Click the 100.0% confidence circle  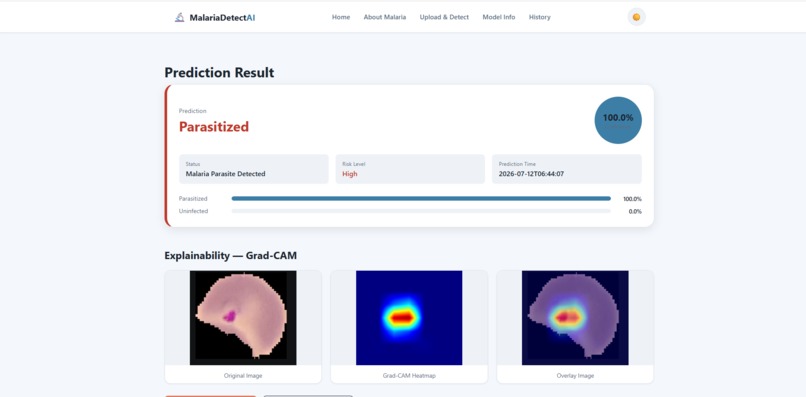(618, 120)
